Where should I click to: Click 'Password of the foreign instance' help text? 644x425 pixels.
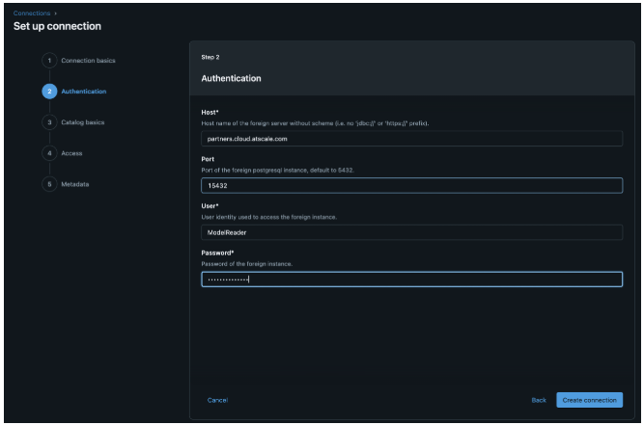(x=247, y=264)
